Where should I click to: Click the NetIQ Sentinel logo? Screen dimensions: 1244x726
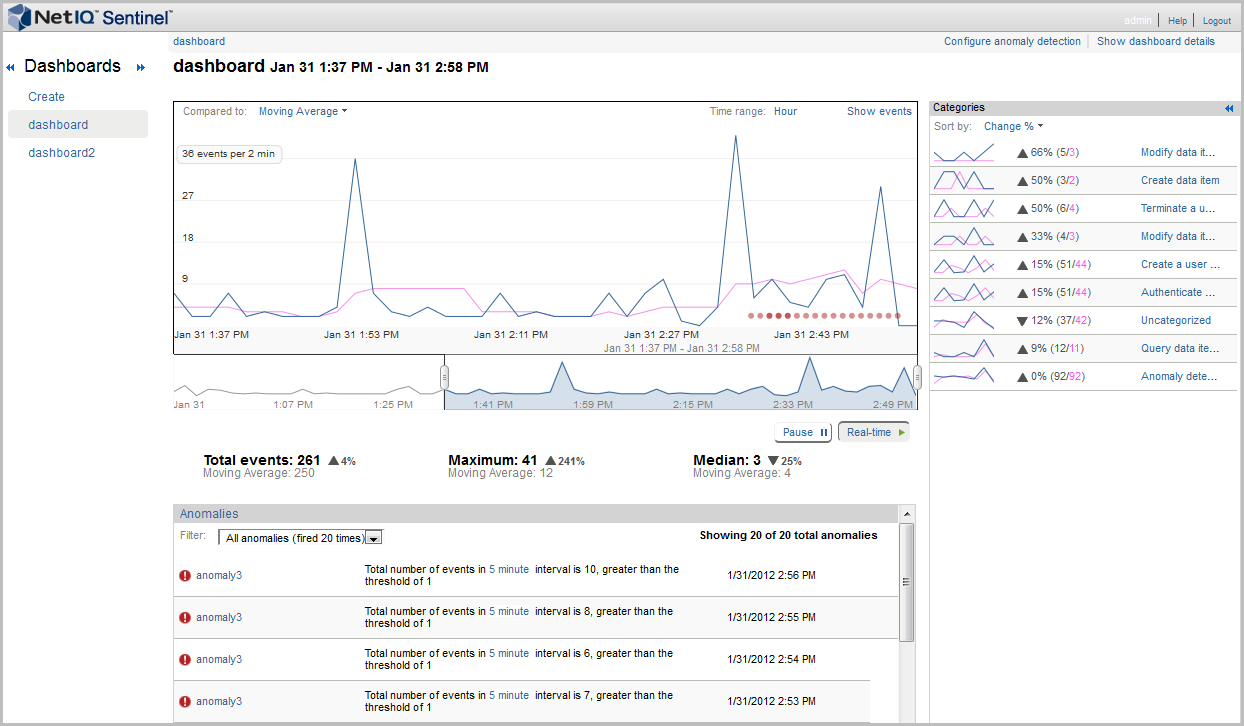point(90,18)
